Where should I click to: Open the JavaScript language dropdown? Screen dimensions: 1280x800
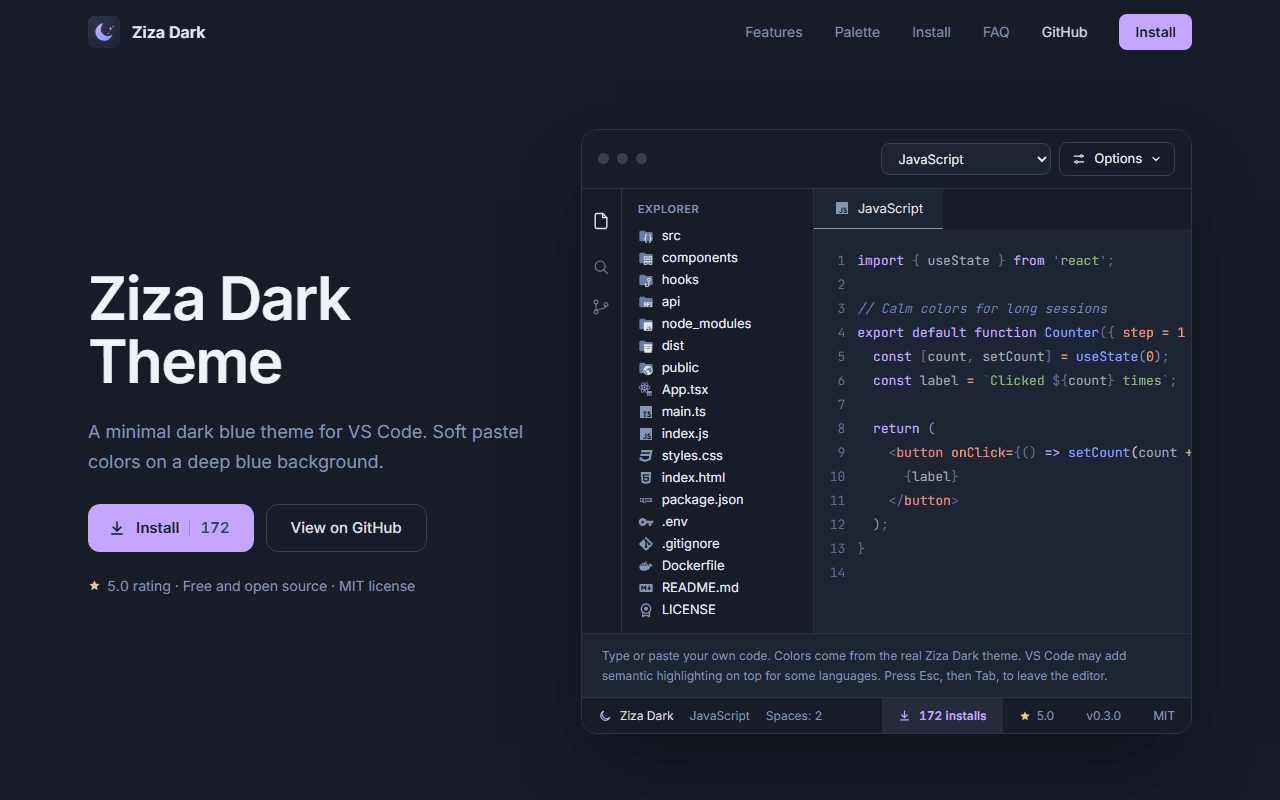966,159
